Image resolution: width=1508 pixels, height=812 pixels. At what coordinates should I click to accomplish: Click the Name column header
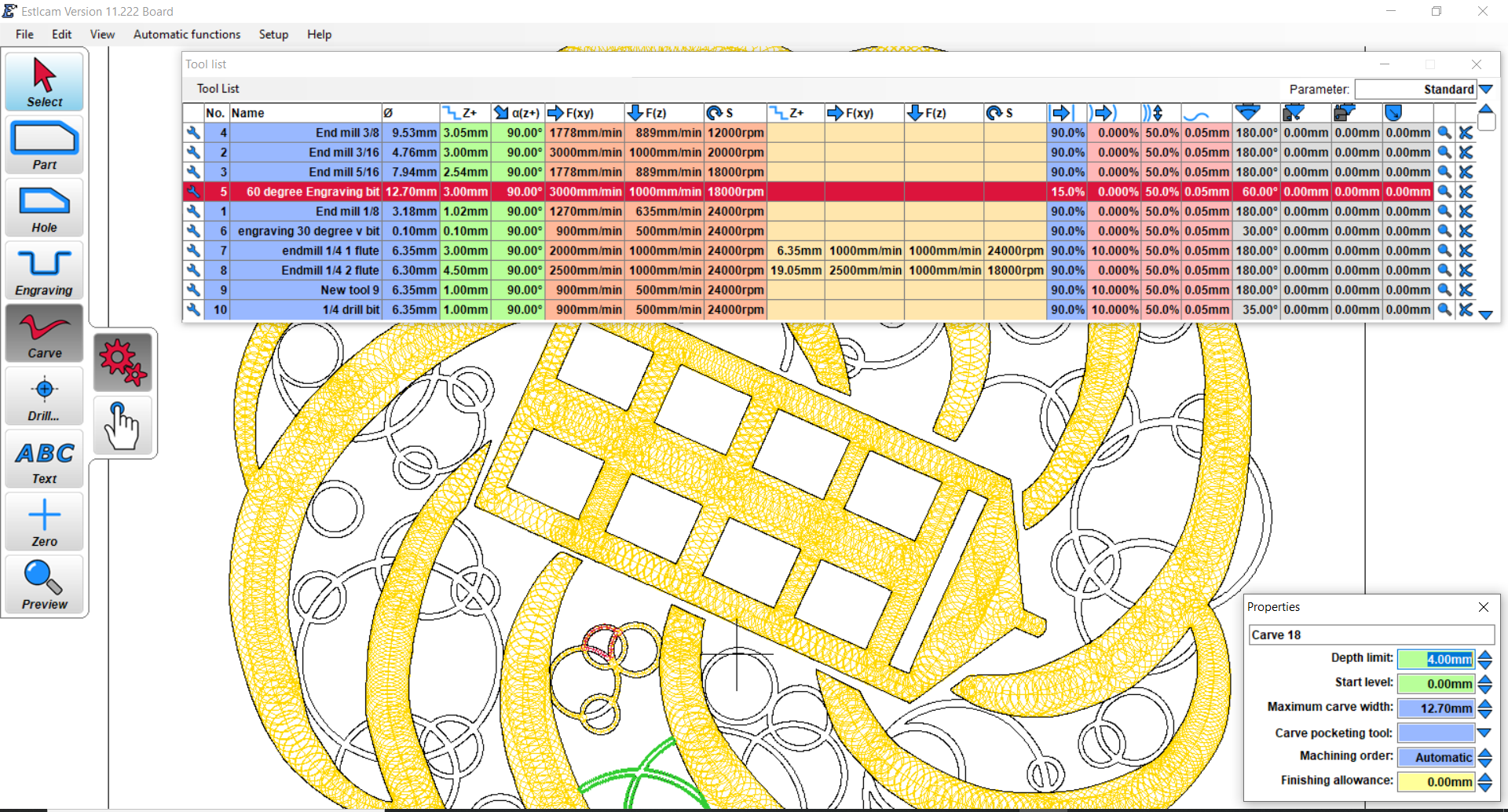tap(306, 113)
